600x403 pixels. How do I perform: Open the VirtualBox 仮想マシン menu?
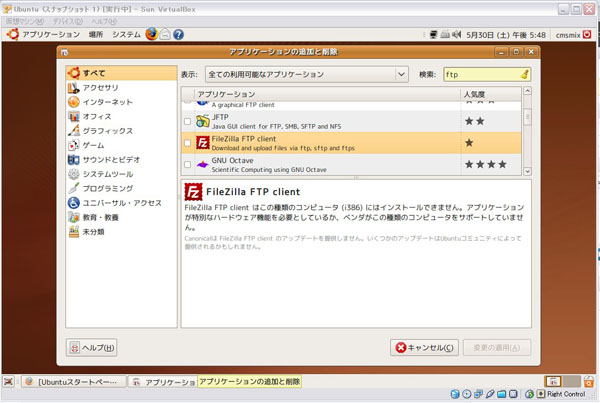[25, 21]
